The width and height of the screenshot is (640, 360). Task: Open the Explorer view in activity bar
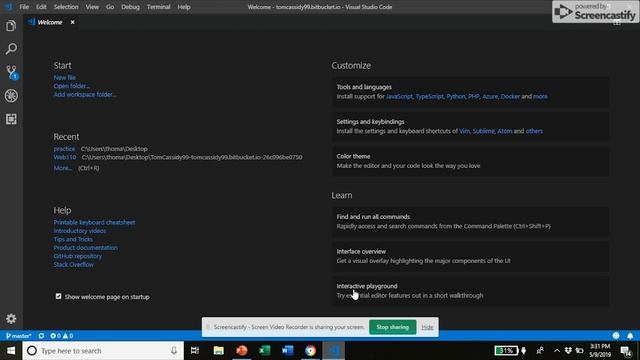click(x=11, y=26)
